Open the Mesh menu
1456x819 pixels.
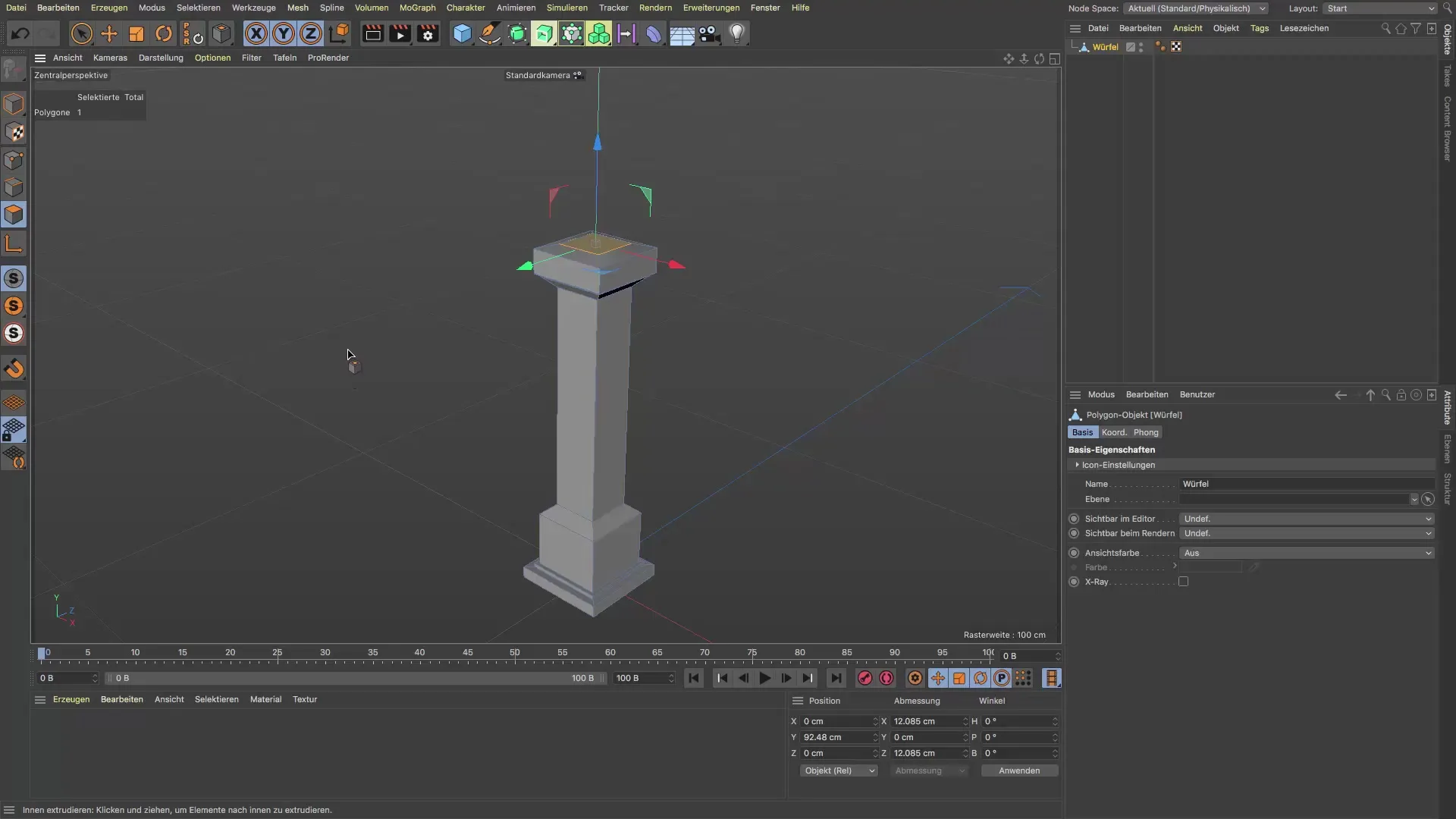coord(297,8)
